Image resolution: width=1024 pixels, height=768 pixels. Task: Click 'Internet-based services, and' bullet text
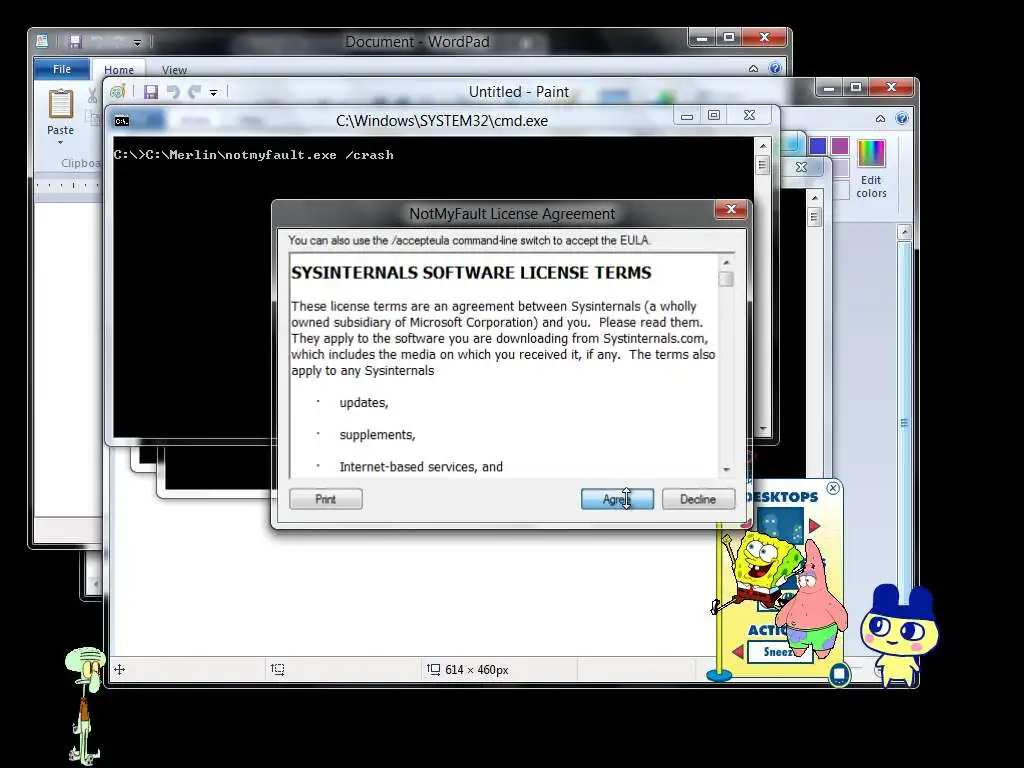point(421,467)
